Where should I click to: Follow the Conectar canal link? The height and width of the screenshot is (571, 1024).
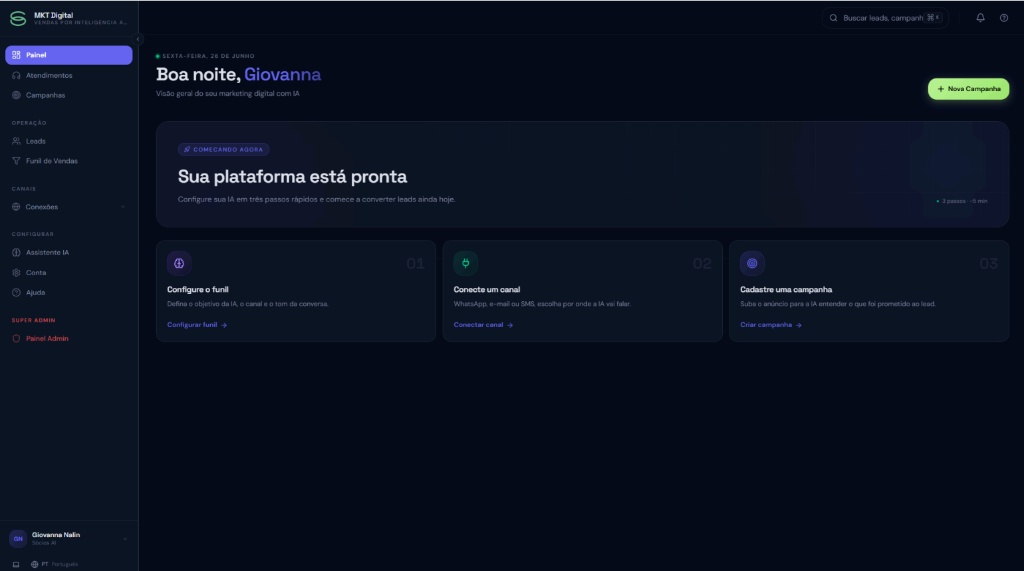click(x=483, y=325)
